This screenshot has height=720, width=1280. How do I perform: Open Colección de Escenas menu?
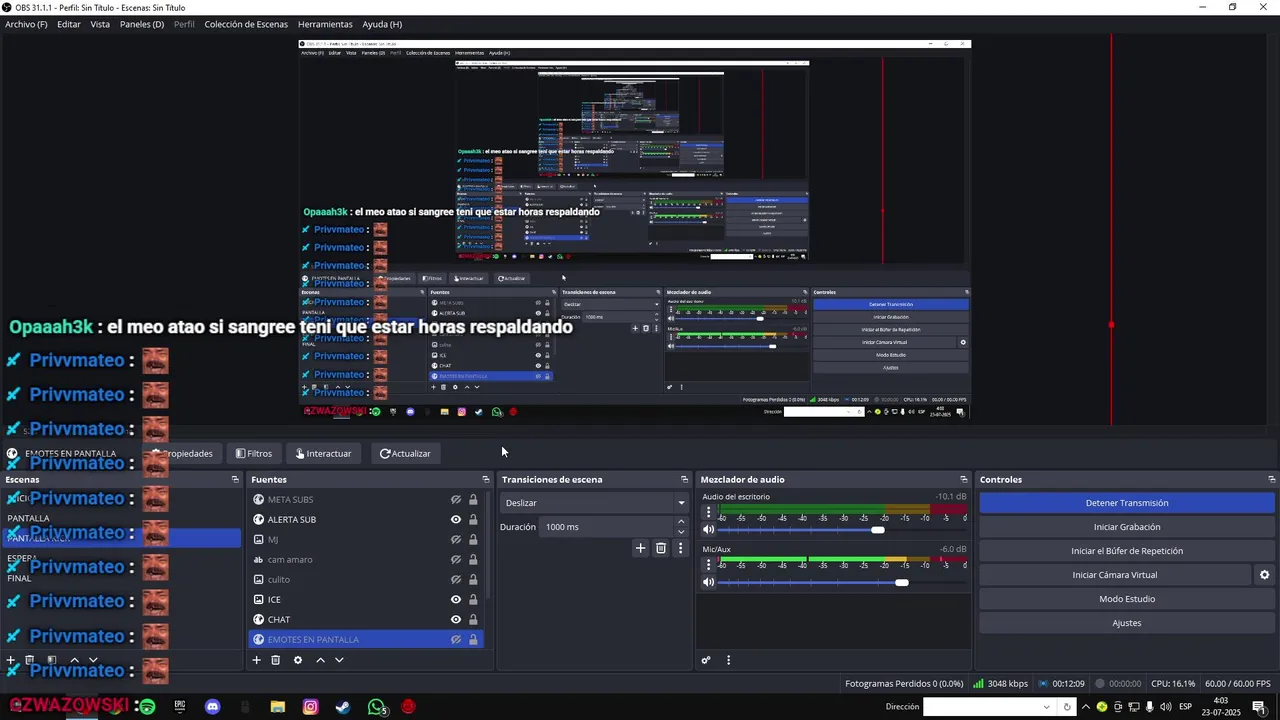(x=246, y=24)
